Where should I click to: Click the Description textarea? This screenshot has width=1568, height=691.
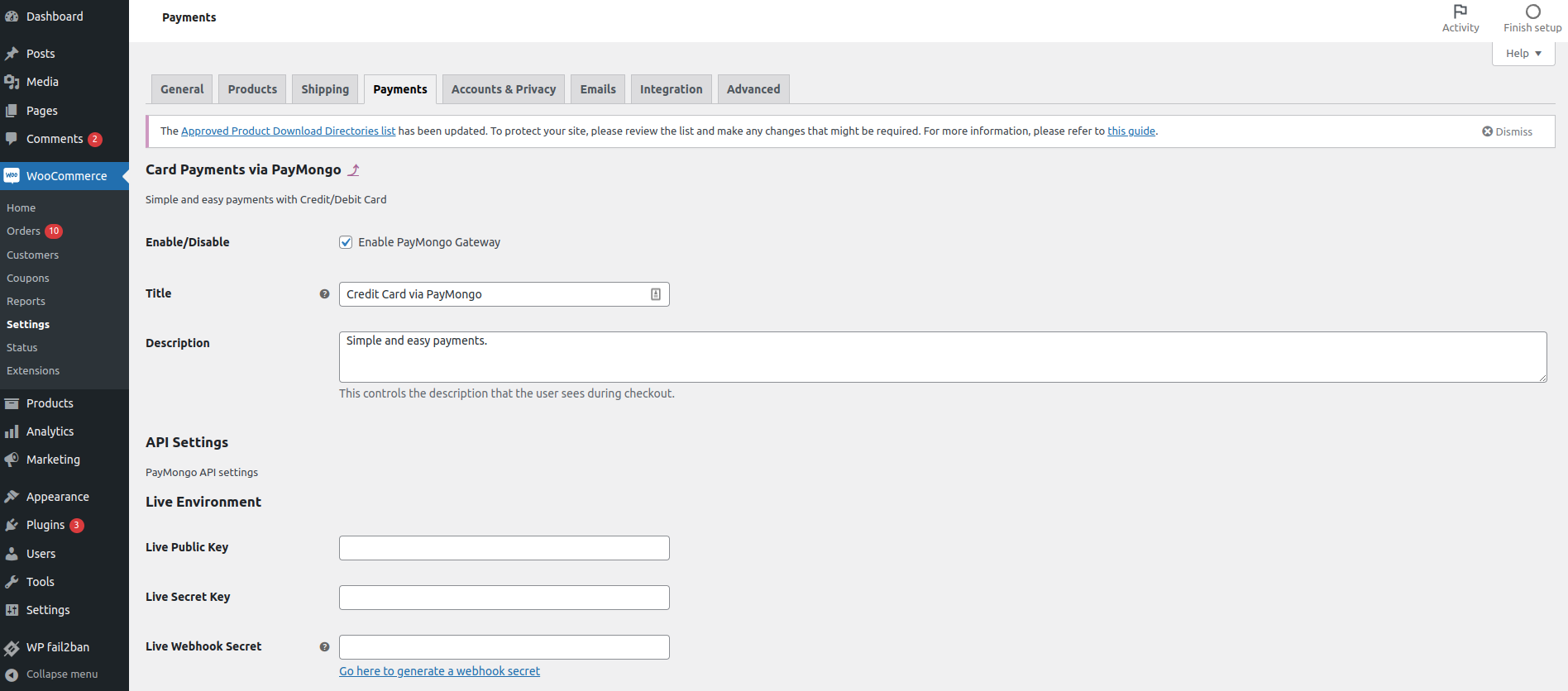click(942, 357)
